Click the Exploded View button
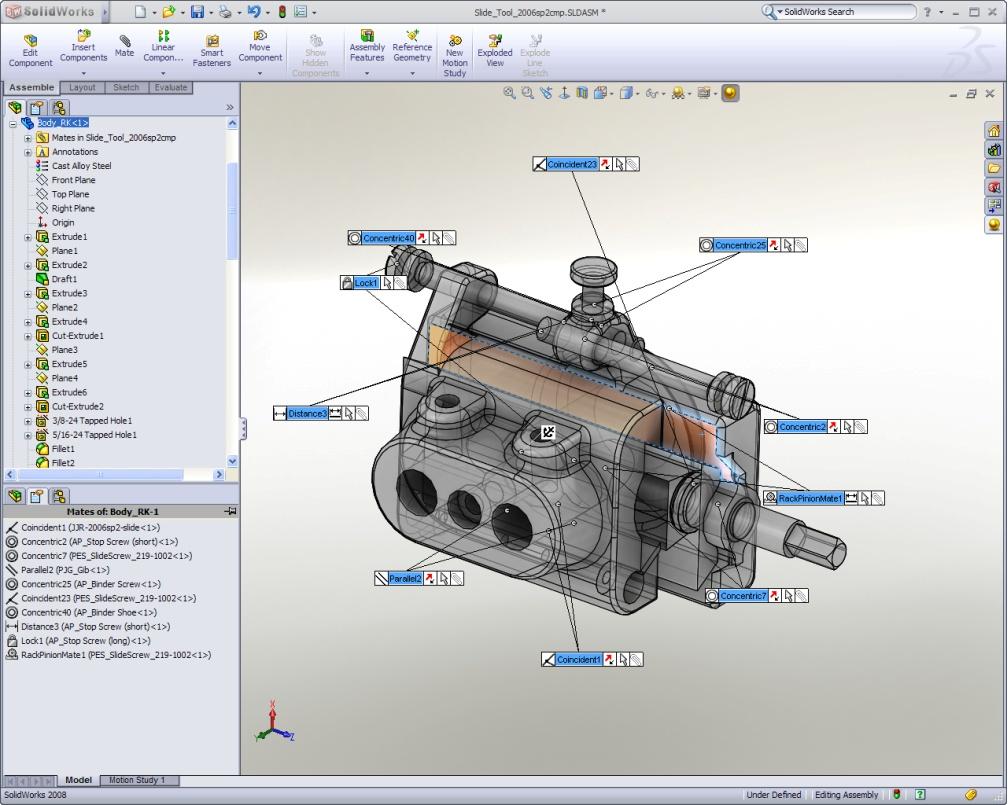The image size is (1008, 805). (x=494, y=50)
